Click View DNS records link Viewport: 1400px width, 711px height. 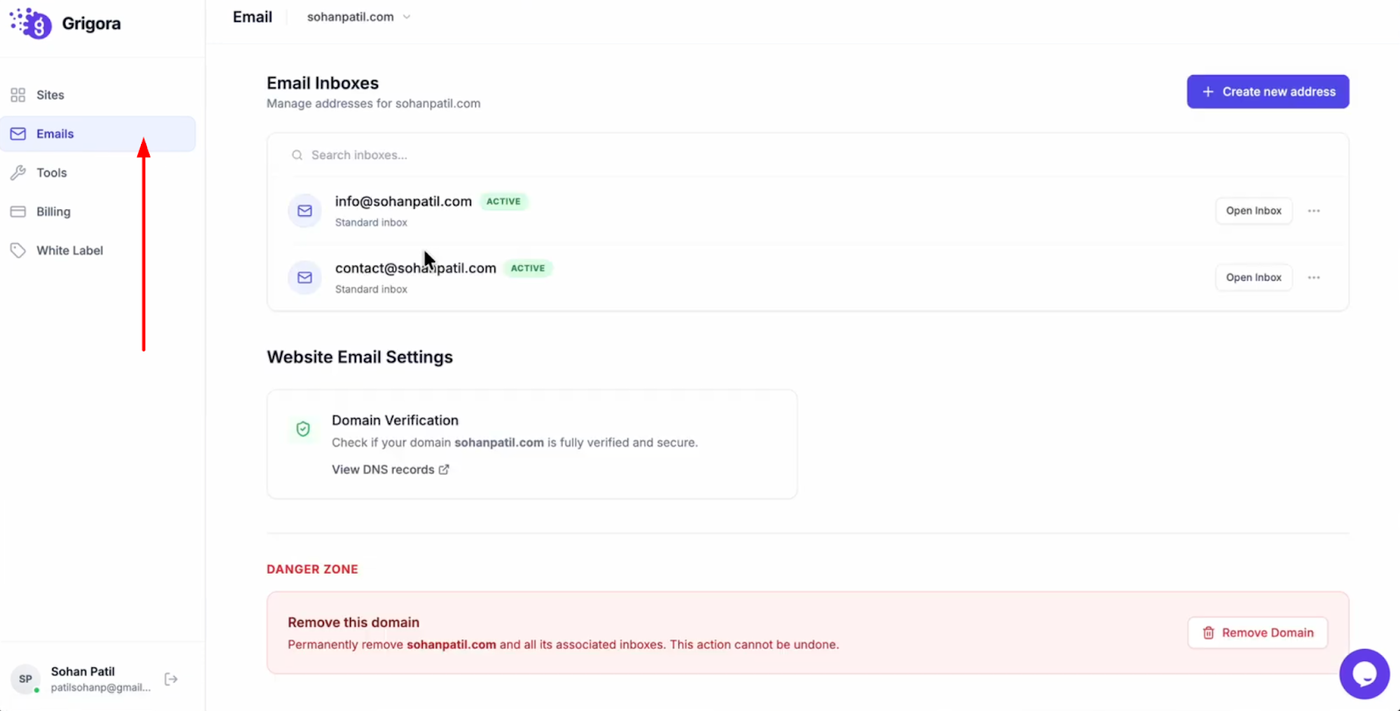390,470
